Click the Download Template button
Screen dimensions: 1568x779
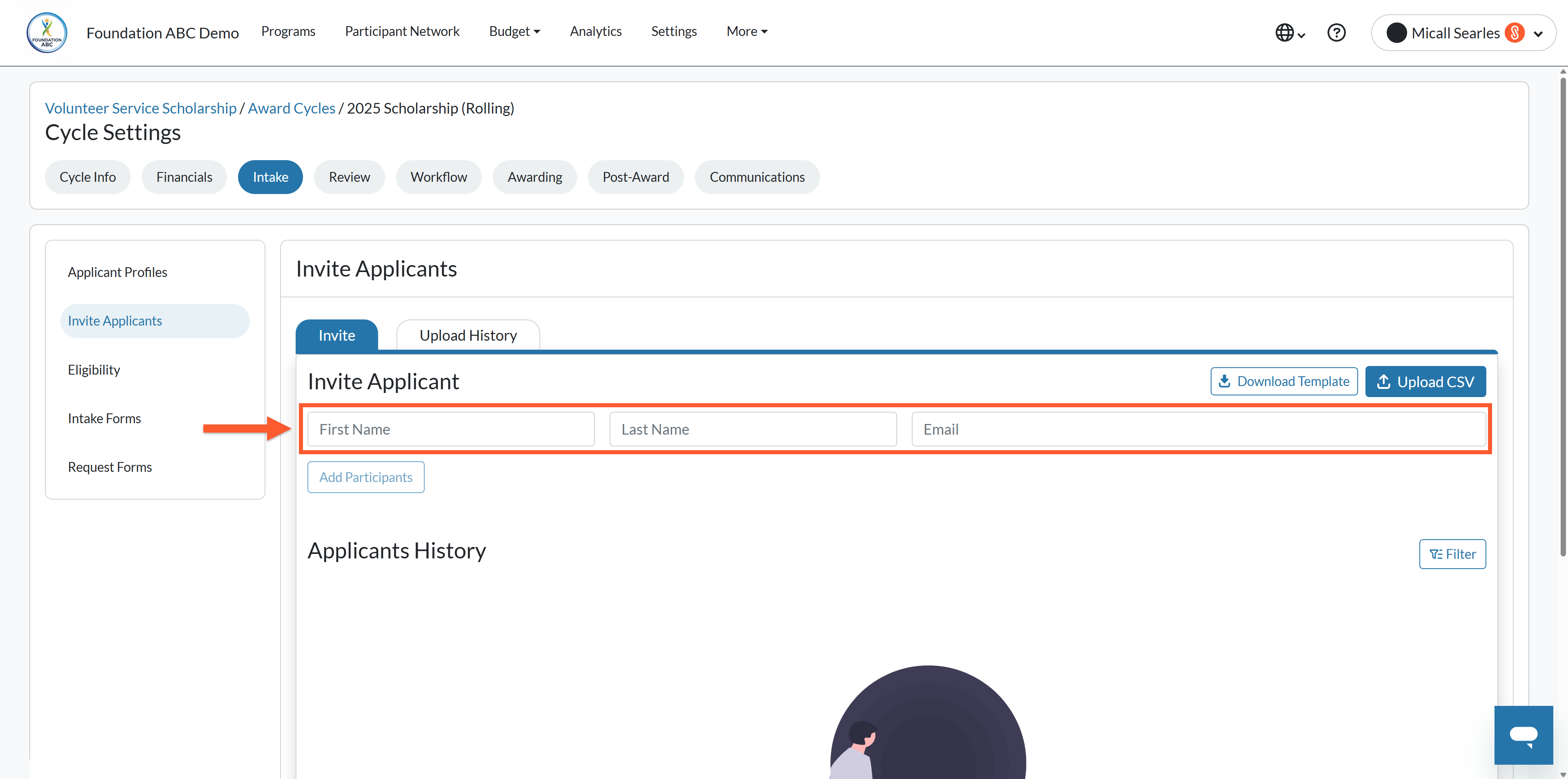pos(1284,381)
